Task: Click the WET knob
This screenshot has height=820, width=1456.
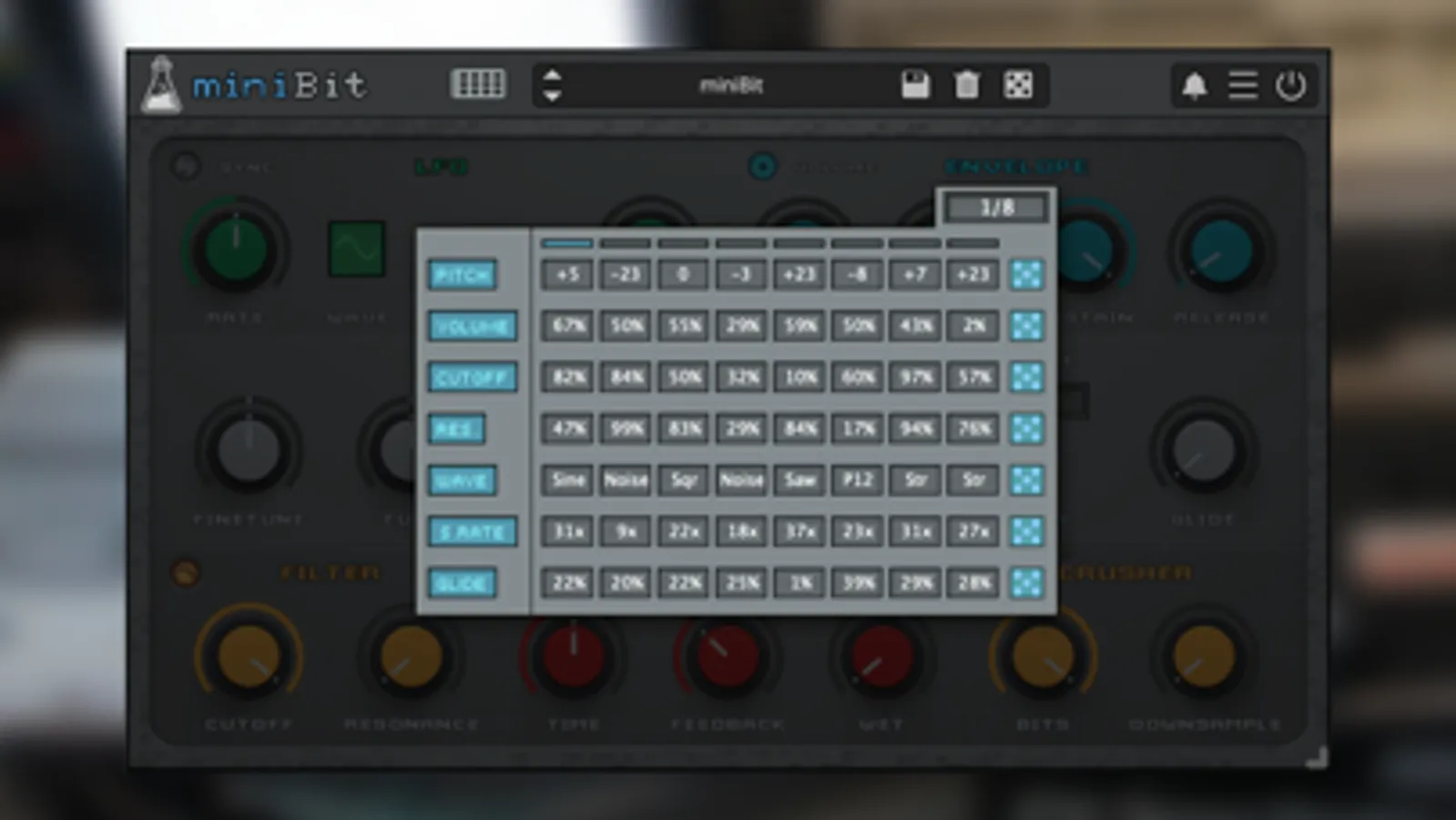Action: (x=881, y=656)
